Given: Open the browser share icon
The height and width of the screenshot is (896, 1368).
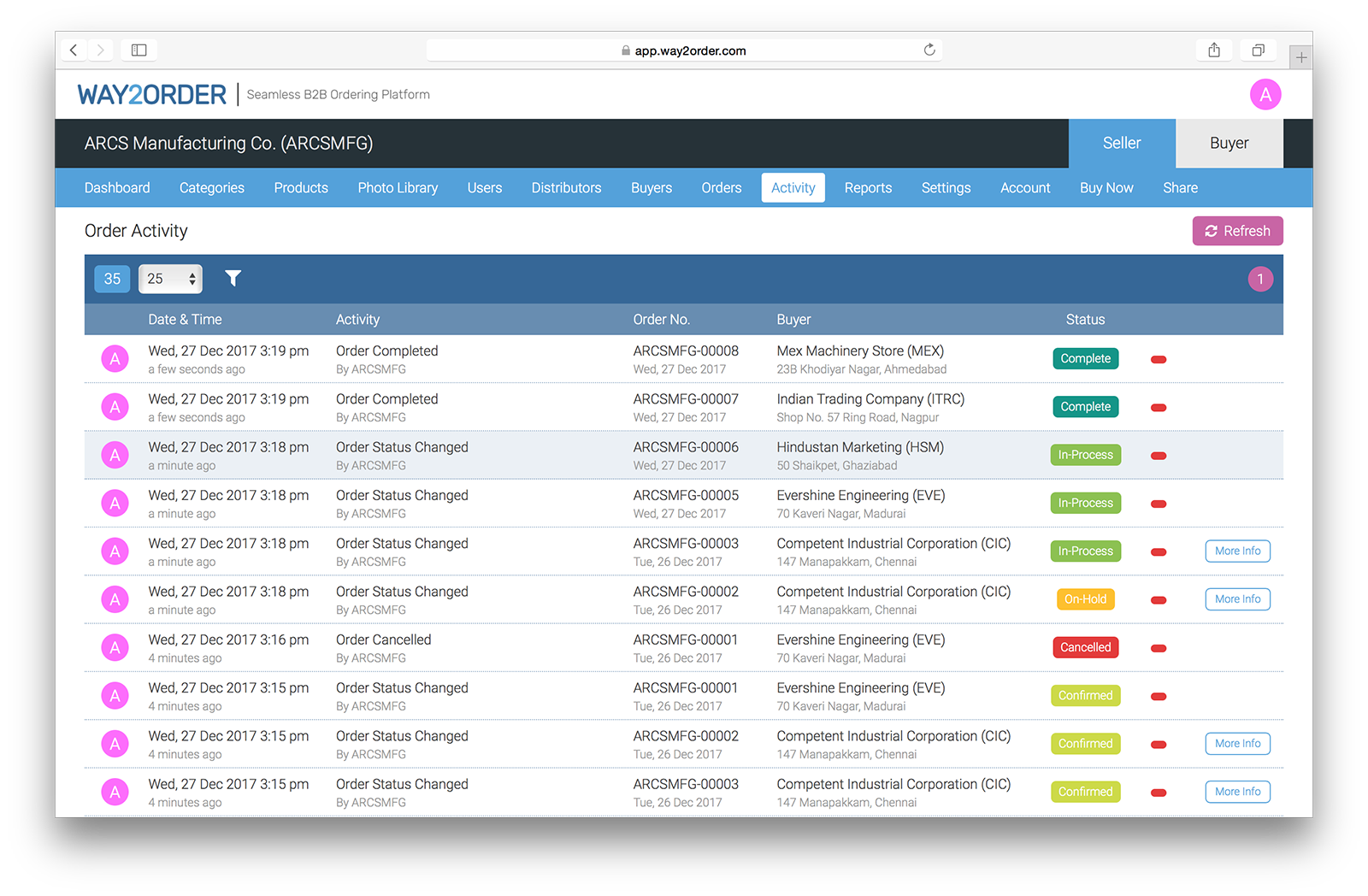Looking at the screenshot, I should click(x=1214, y=50).
